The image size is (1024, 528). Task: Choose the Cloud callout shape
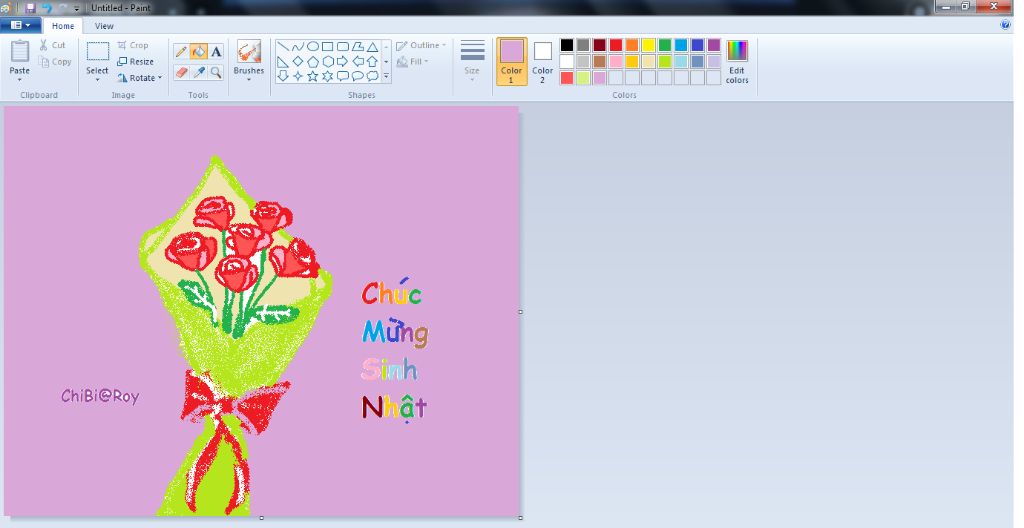pyautogui.click(x=372, y=76)
